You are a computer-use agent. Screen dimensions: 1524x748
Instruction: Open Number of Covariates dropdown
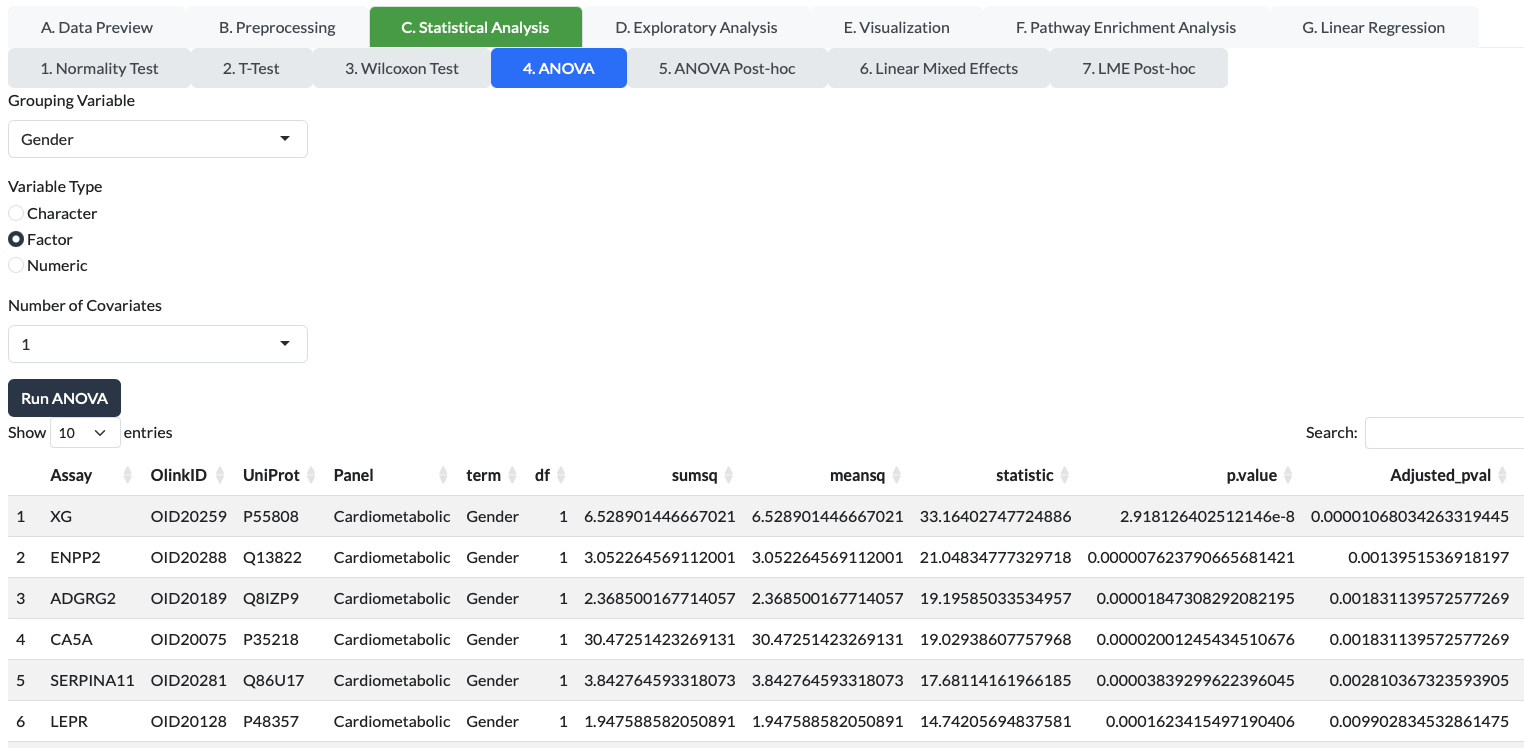(158, 344)
